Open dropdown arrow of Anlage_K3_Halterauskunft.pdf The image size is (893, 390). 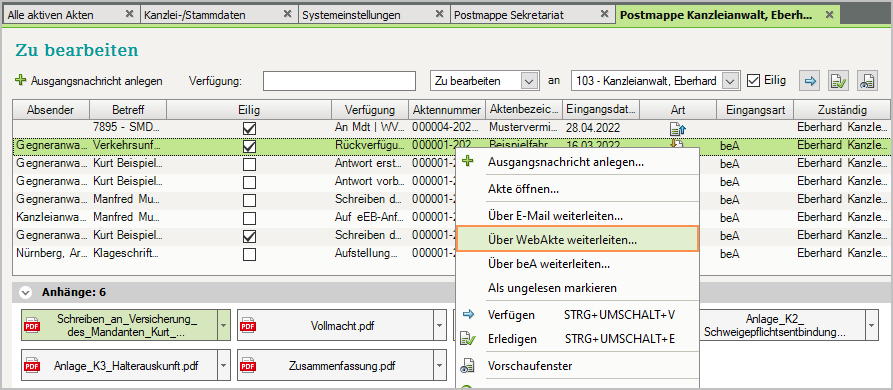[223, 365]
